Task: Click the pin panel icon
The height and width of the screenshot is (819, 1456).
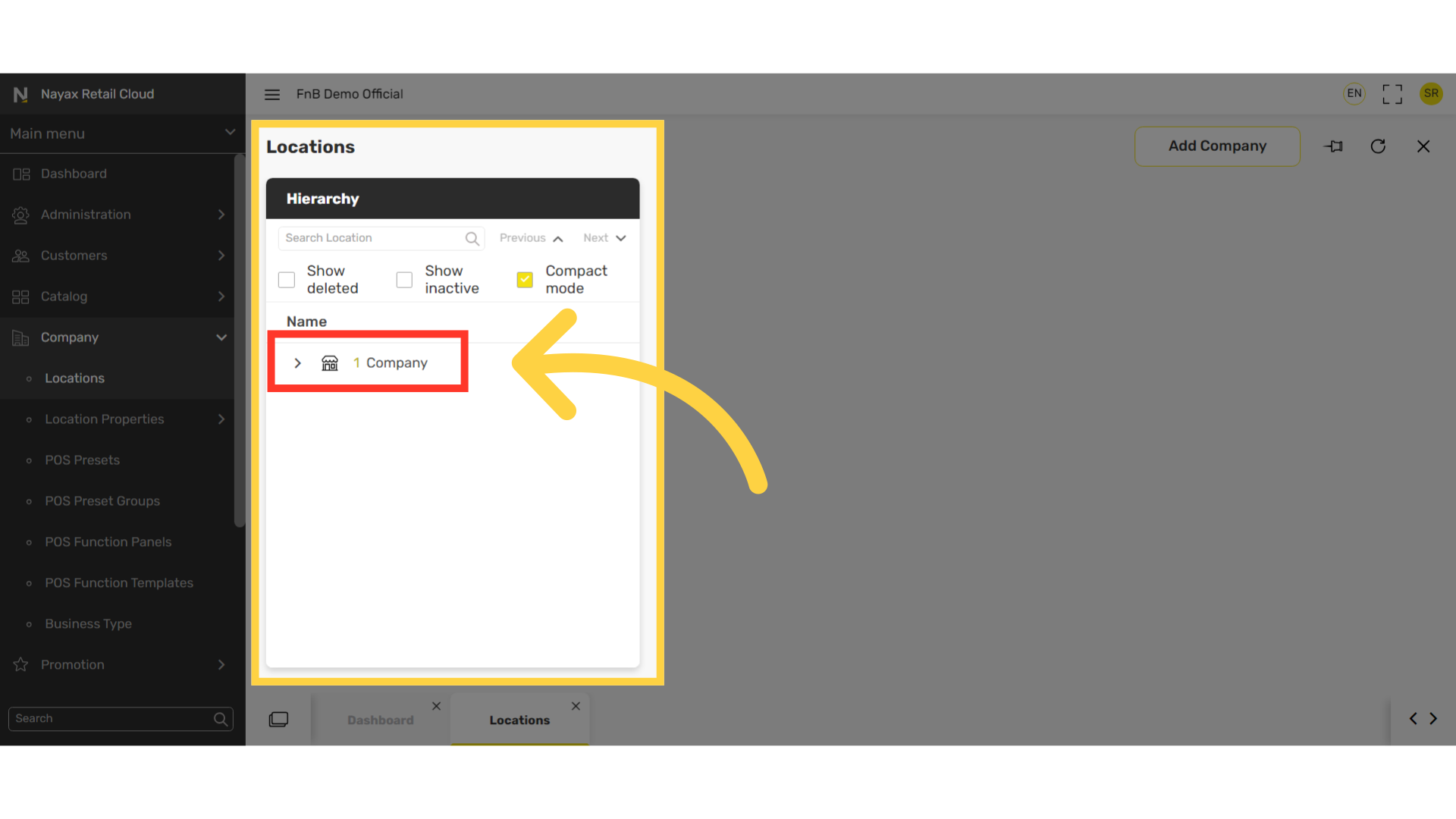Action: click(1333, 146)
